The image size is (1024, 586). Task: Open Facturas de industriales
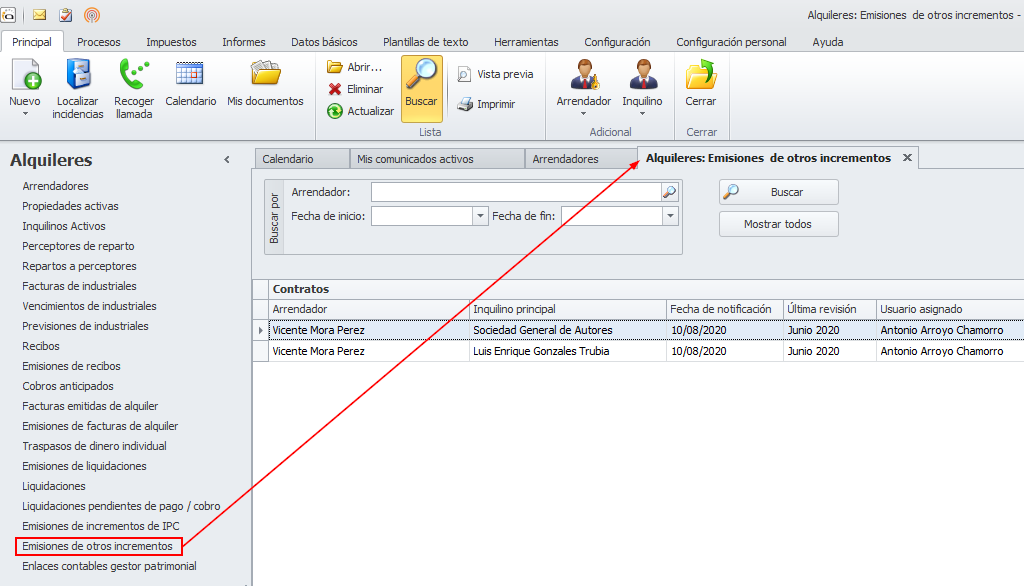(x=79, y=286)
